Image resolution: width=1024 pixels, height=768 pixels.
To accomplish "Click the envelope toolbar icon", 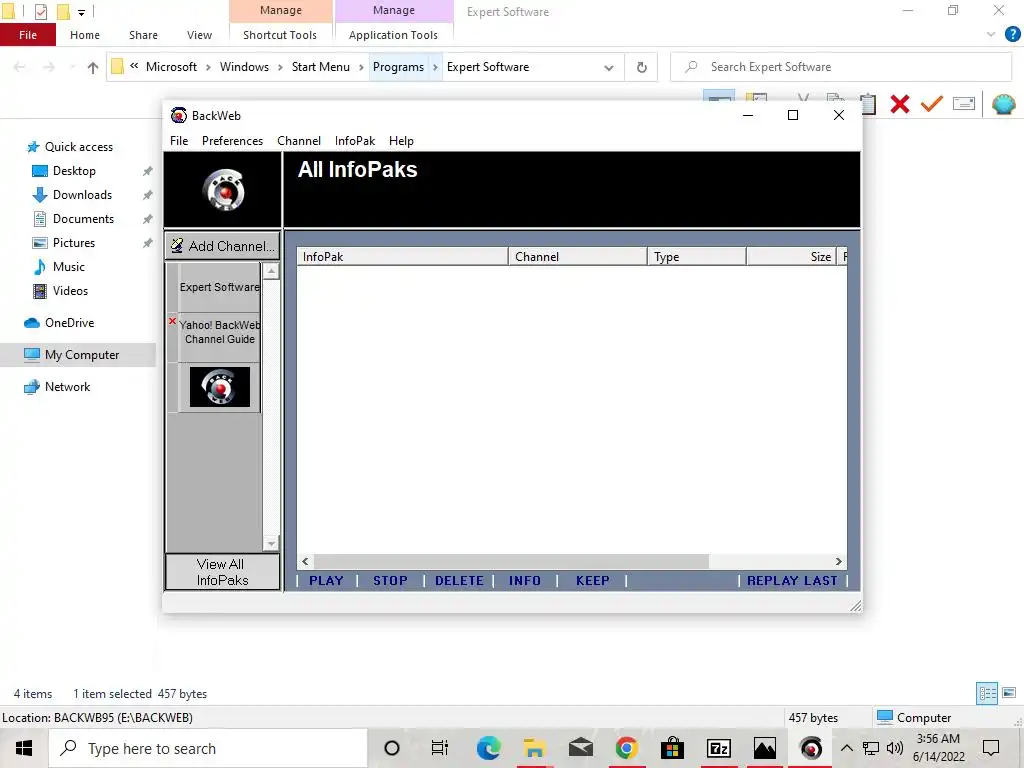I will tap(964, 104).
